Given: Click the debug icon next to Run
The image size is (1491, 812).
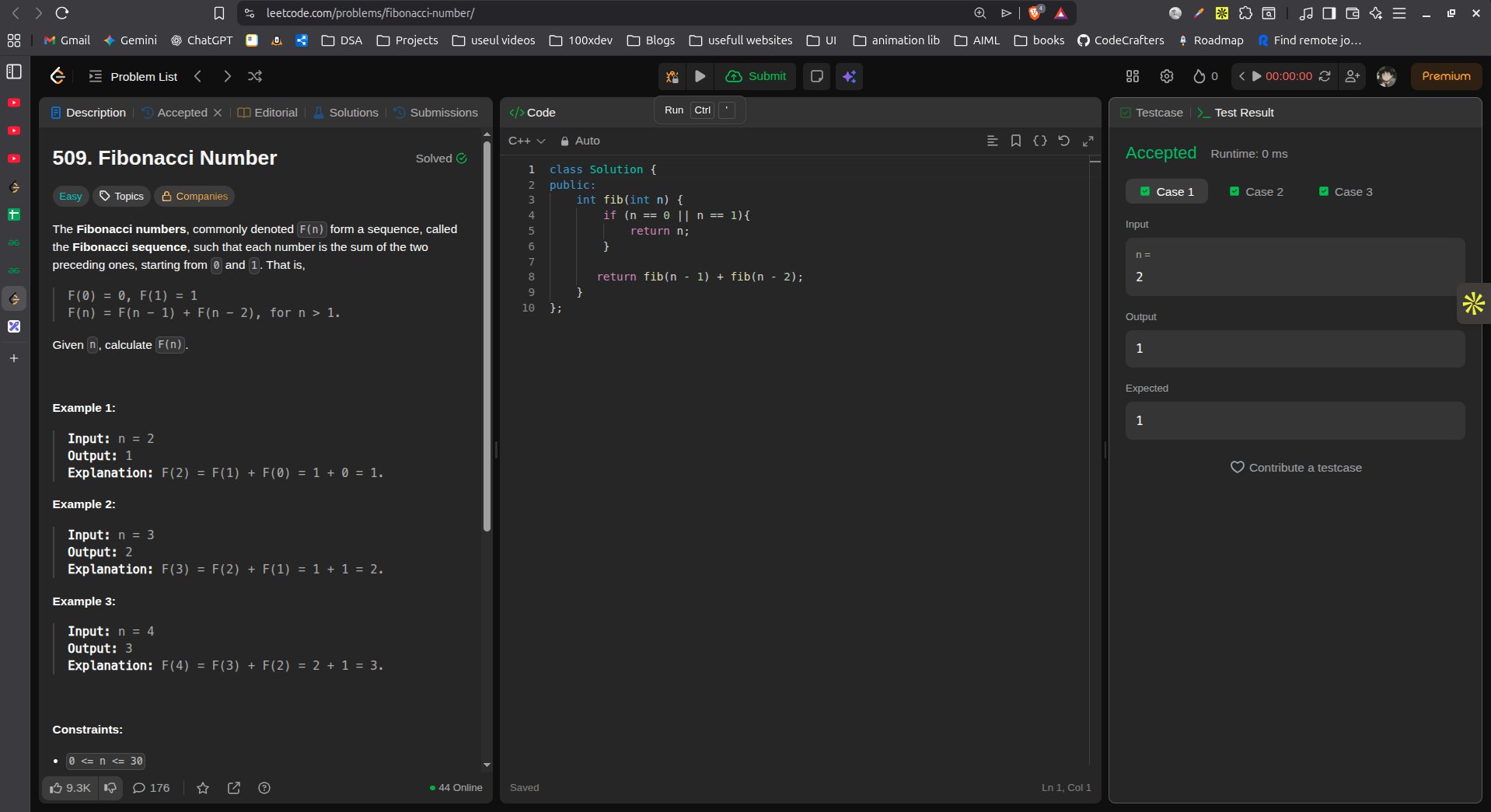Looking at the screenshot, I should point(672,76).
